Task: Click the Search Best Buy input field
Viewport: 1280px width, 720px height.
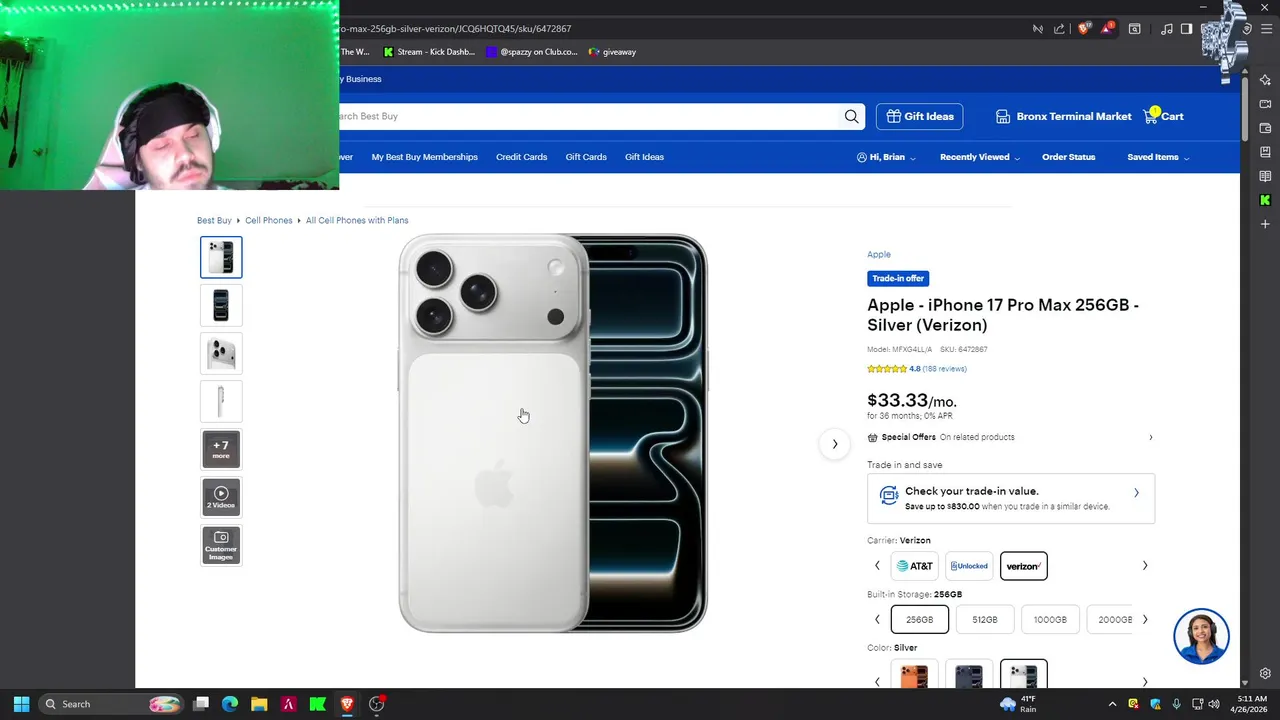Action: pyautogui.click(x=590, y=116)
